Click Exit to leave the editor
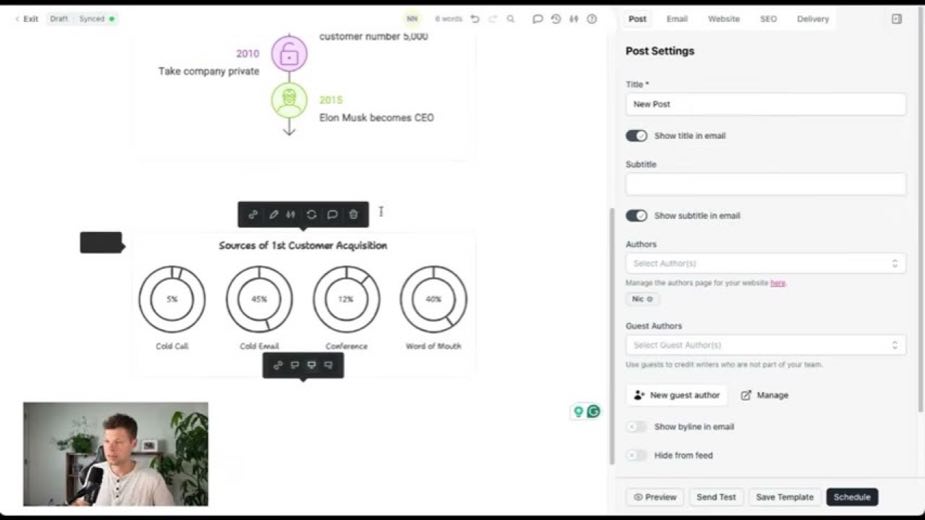 tap(27, 19)
